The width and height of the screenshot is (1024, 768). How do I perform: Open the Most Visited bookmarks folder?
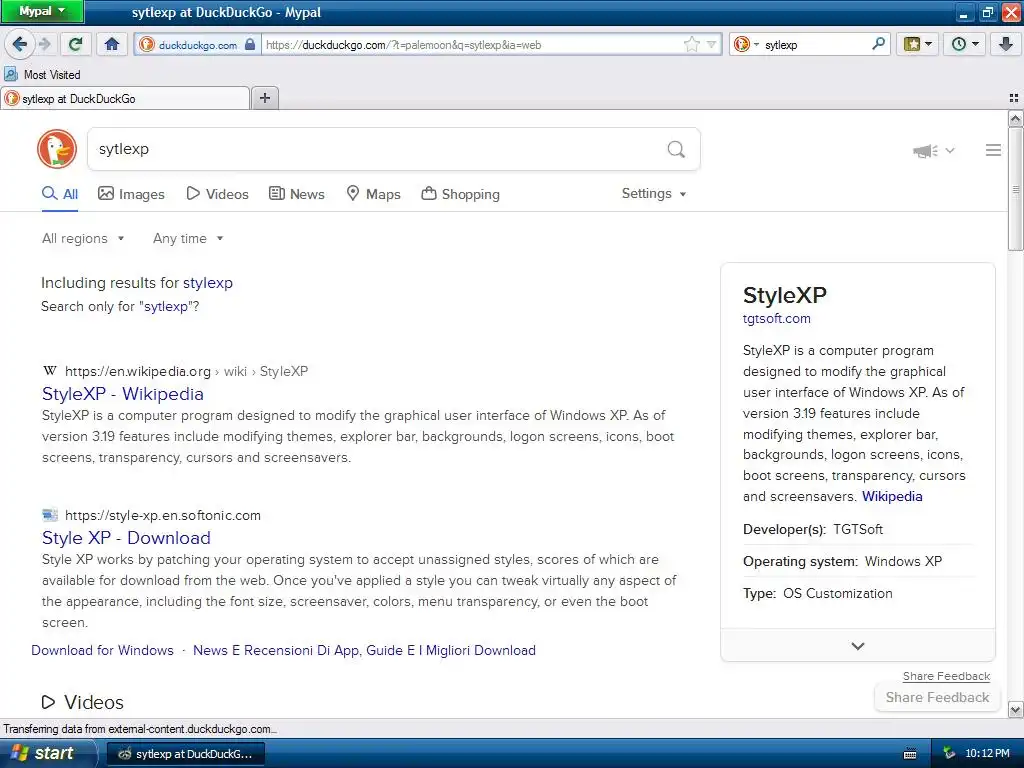(x=42, y=74)
